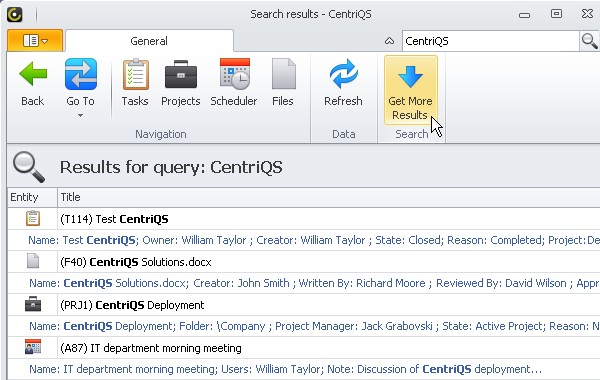Screen dimensions: 600x380
Task: Open IT department morning meeting details line
Action: pos(304,369)
